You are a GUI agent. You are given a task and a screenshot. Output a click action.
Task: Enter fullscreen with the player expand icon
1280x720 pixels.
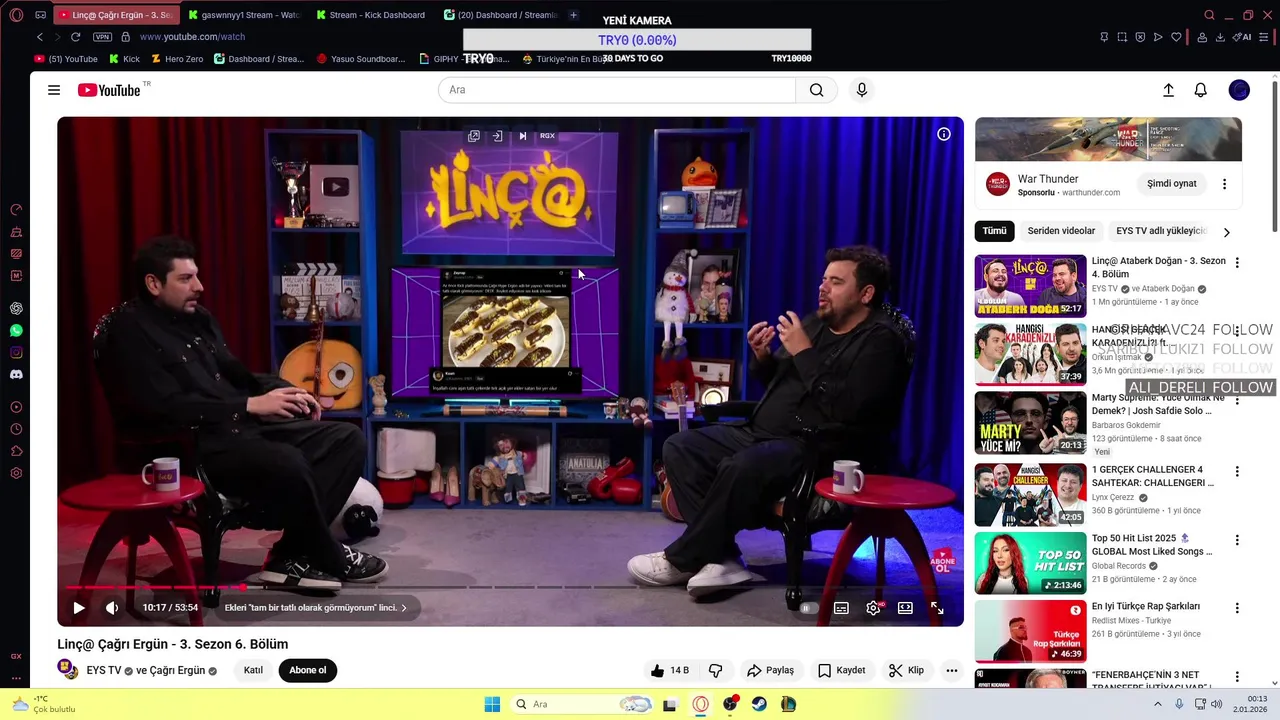point(937,607)
